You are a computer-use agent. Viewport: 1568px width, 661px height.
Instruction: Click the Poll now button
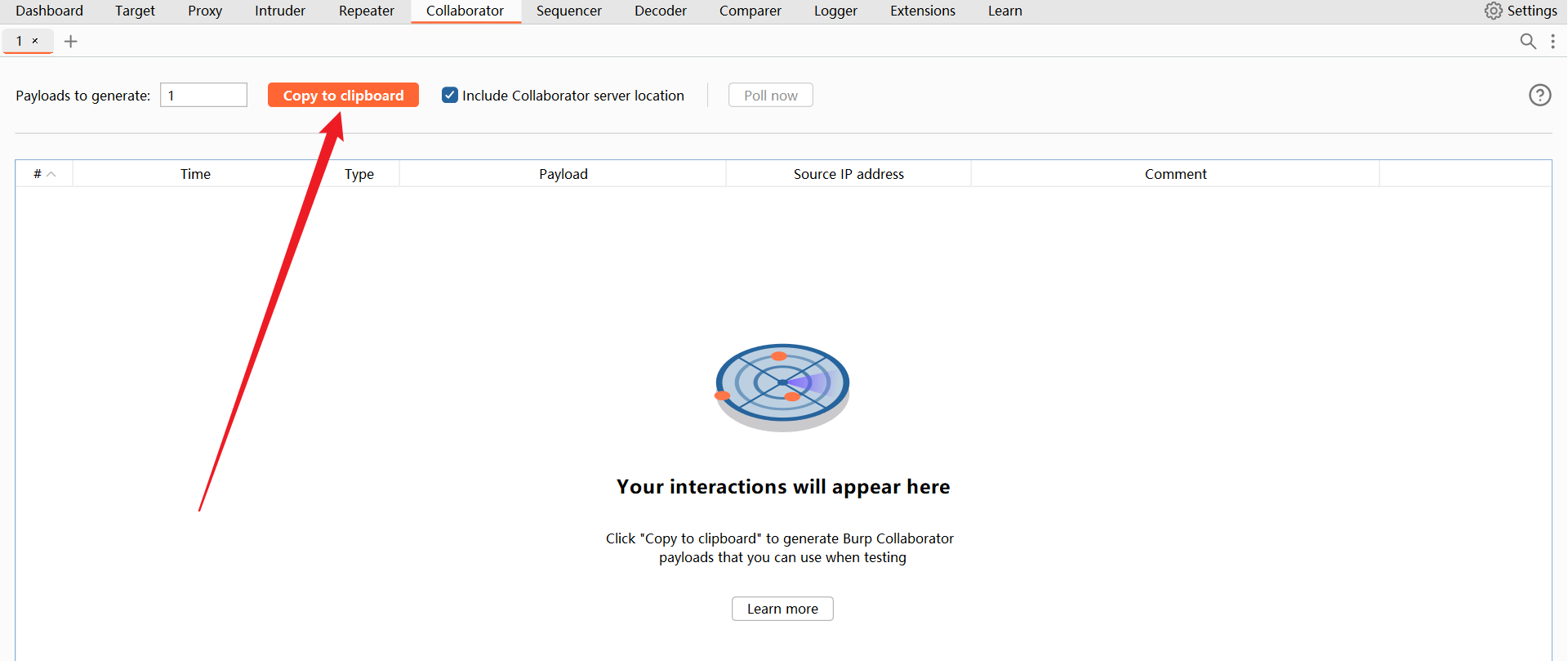pyautogui.click(x=771, y=95)
